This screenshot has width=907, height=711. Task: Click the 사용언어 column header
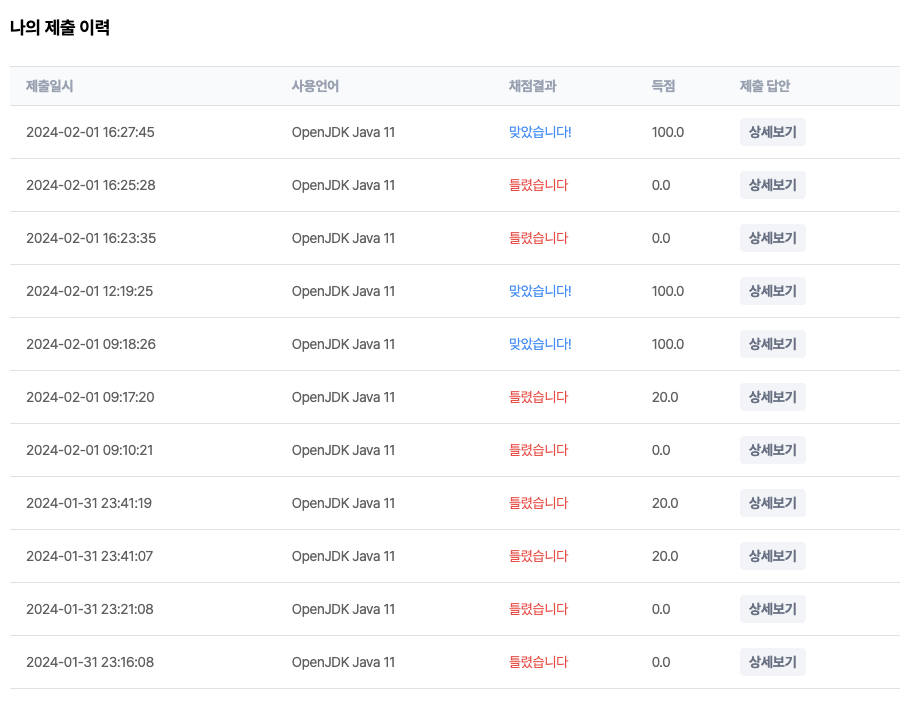click(315, 86)
